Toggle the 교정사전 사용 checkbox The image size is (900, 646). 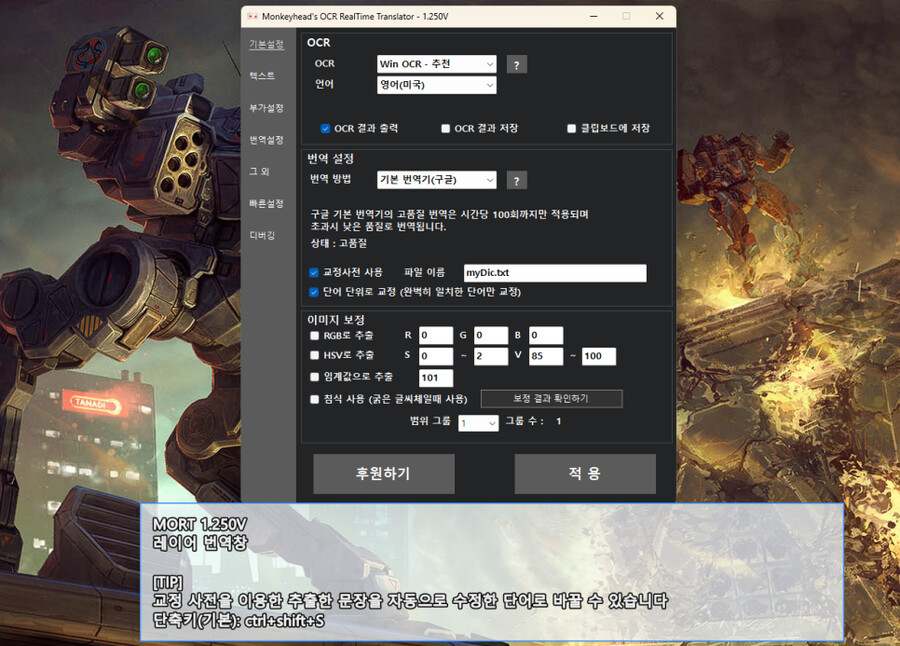(x=314, y=272)
